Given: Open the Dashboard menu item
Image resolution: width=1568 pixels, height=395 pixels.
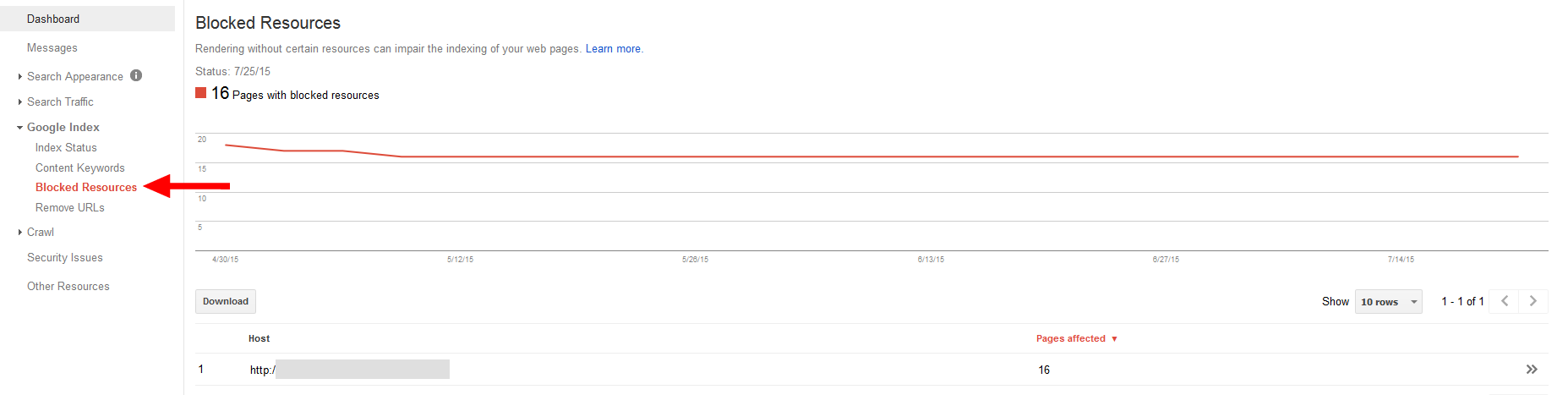Looking at the screenshot, I should (x=53, y=19).
